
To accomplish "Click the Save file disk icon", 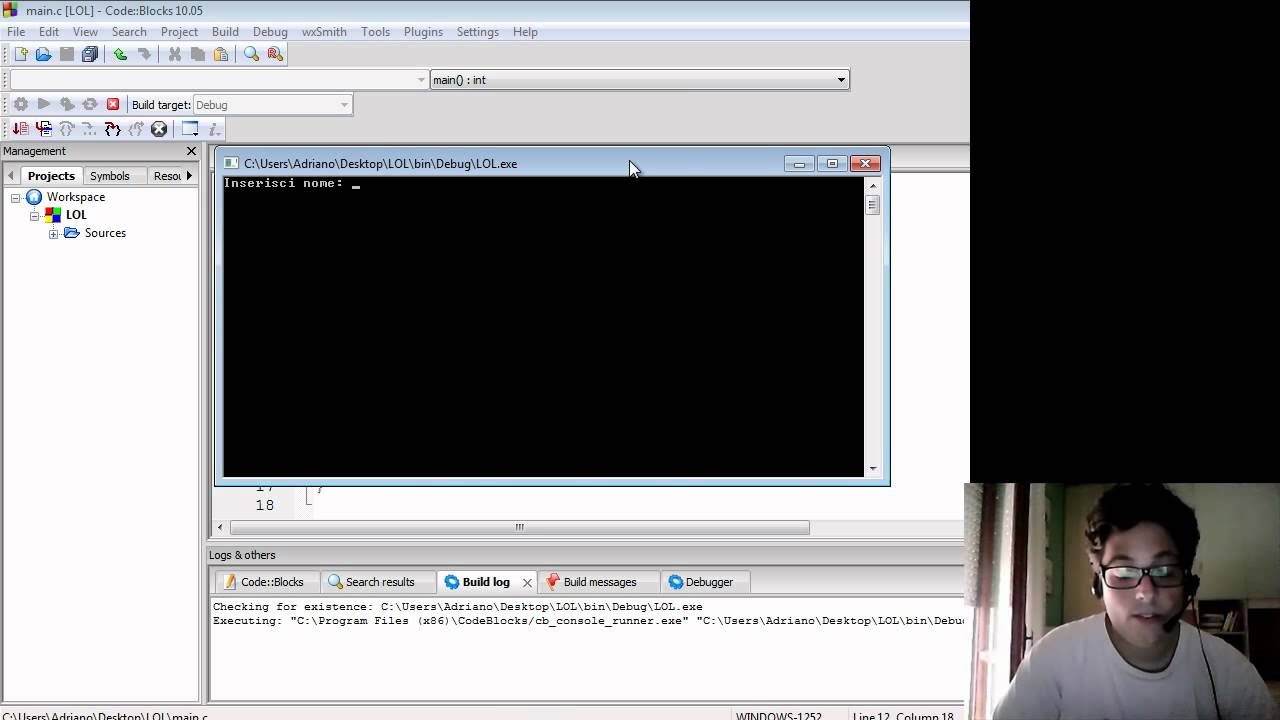I will (67, 55).
